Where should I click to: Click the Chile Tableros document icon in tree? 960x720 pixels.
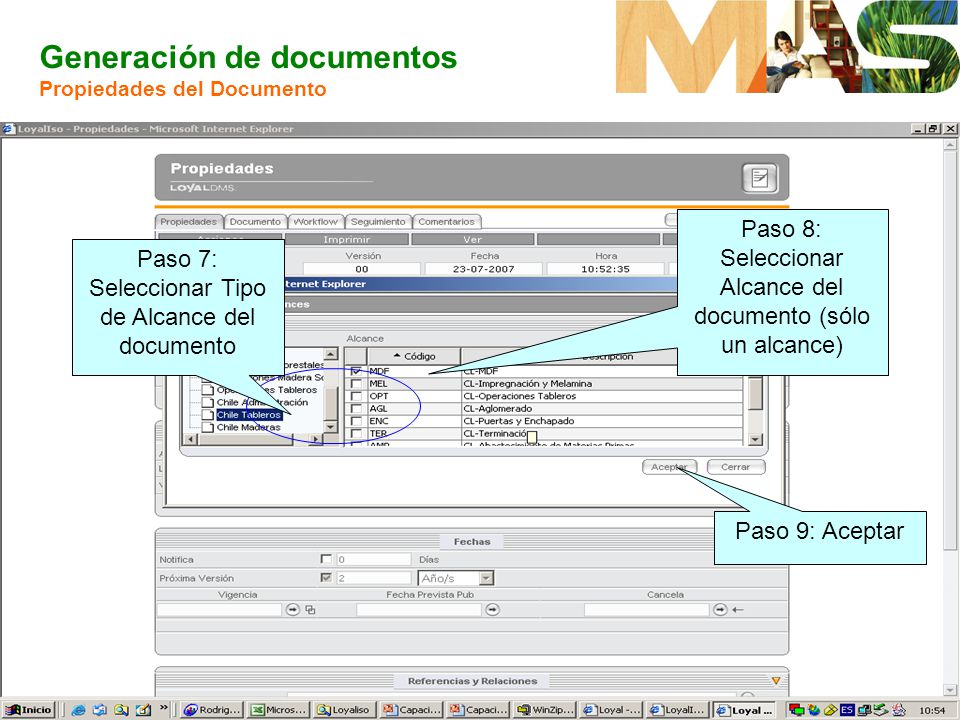click(x=208, y=415)
